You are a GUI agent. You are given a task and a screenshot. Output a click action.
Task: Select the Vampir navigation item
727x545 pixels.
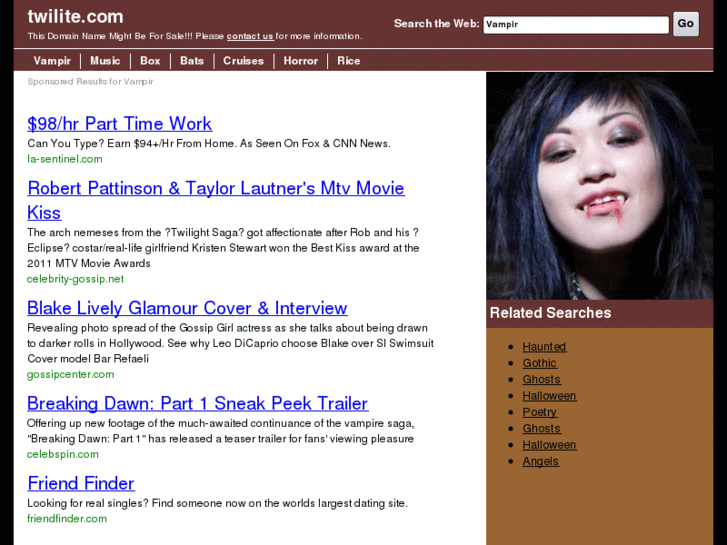52,61
